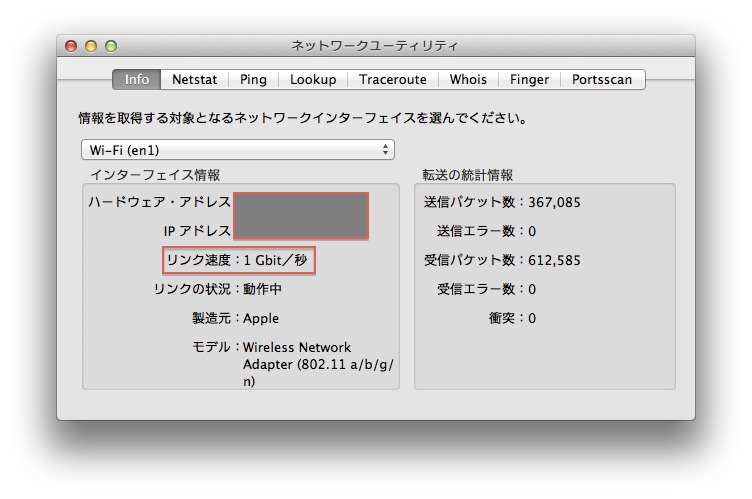Click the 製造元 Apple vendor value

261,318
